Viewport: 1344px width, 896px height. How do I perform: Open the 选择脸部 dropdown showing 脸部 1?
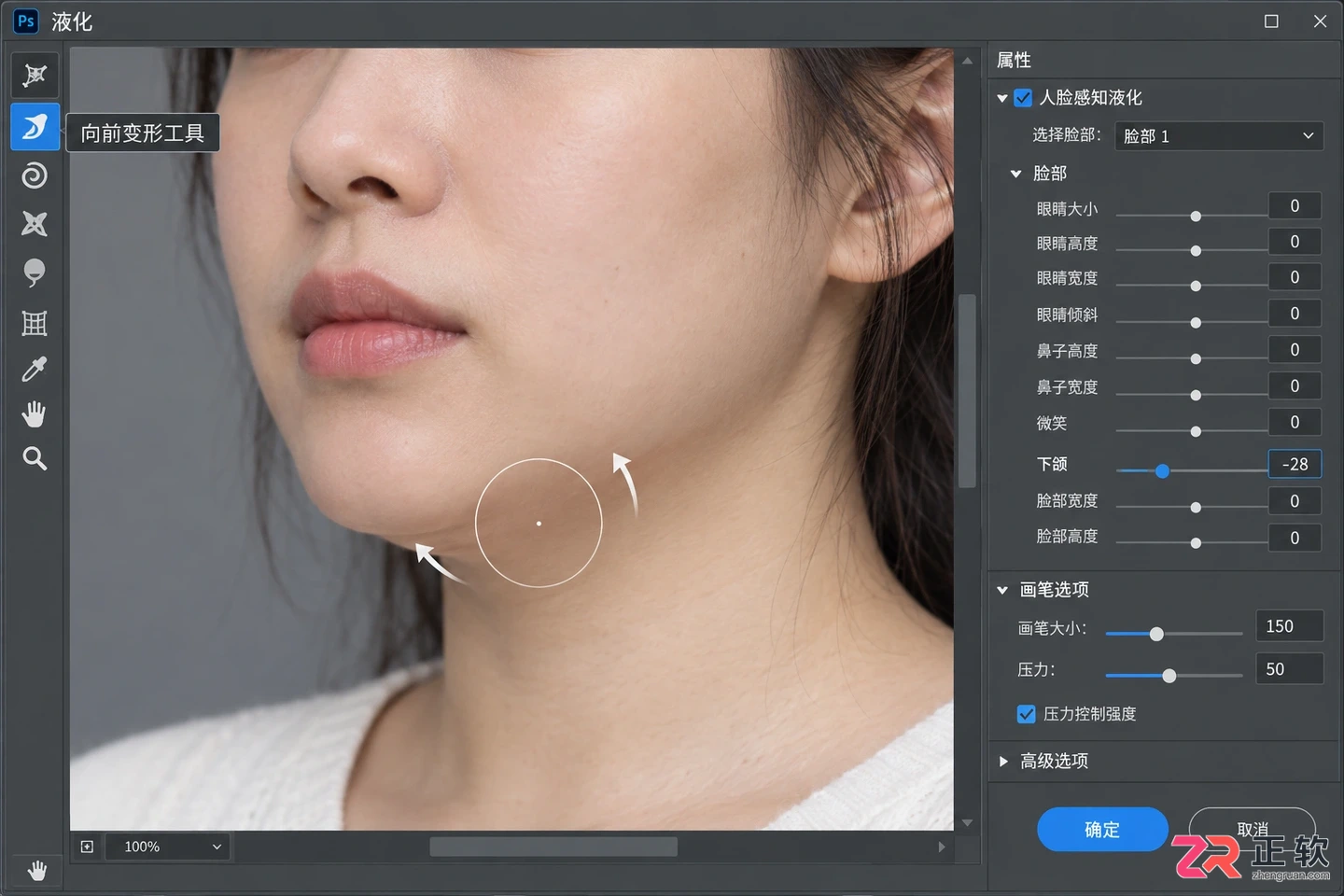tap(1218, 135)
